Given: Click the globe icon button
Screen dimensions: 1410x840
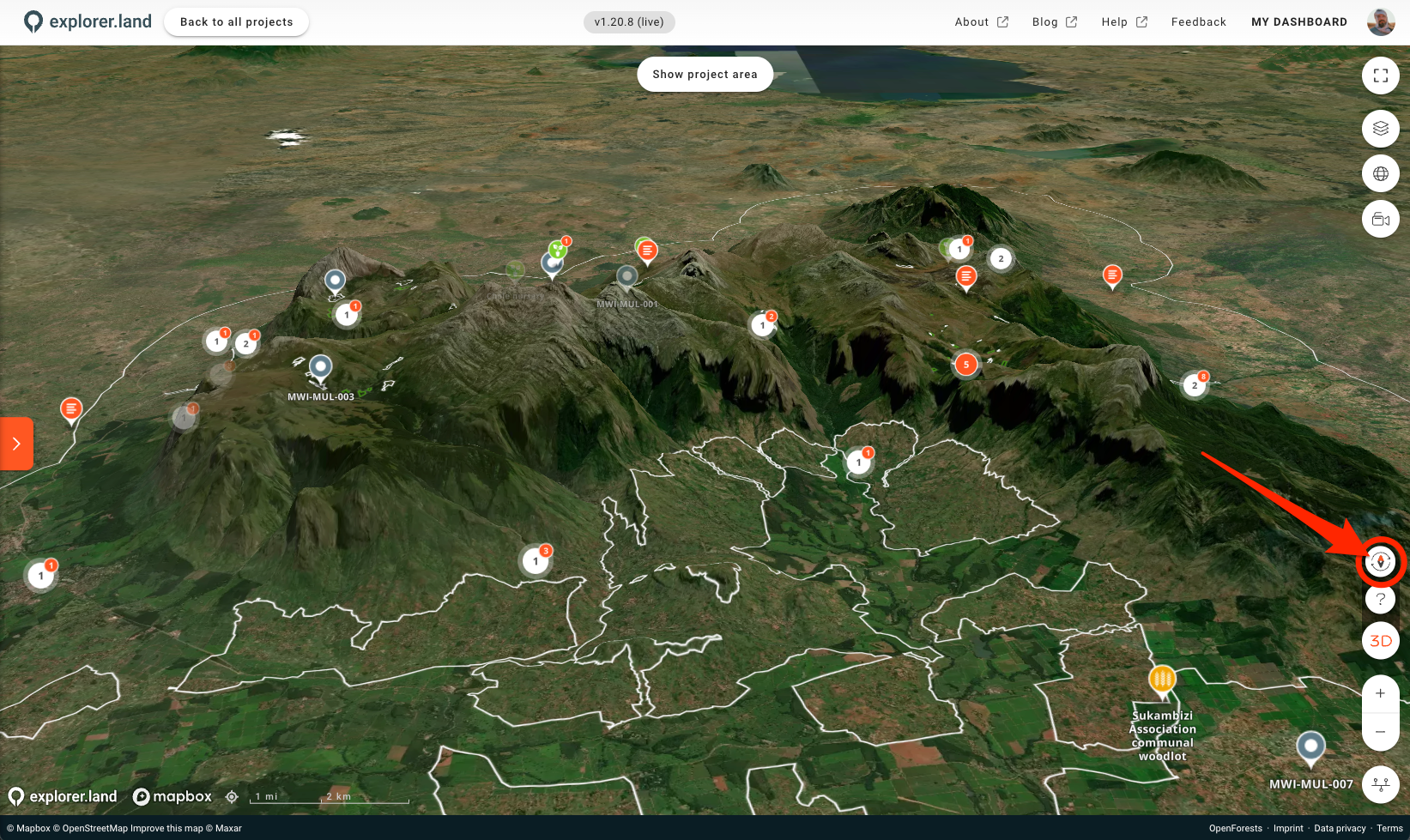Looking at the screenshot, I should pyautogui.click(x=1380, y=174).
